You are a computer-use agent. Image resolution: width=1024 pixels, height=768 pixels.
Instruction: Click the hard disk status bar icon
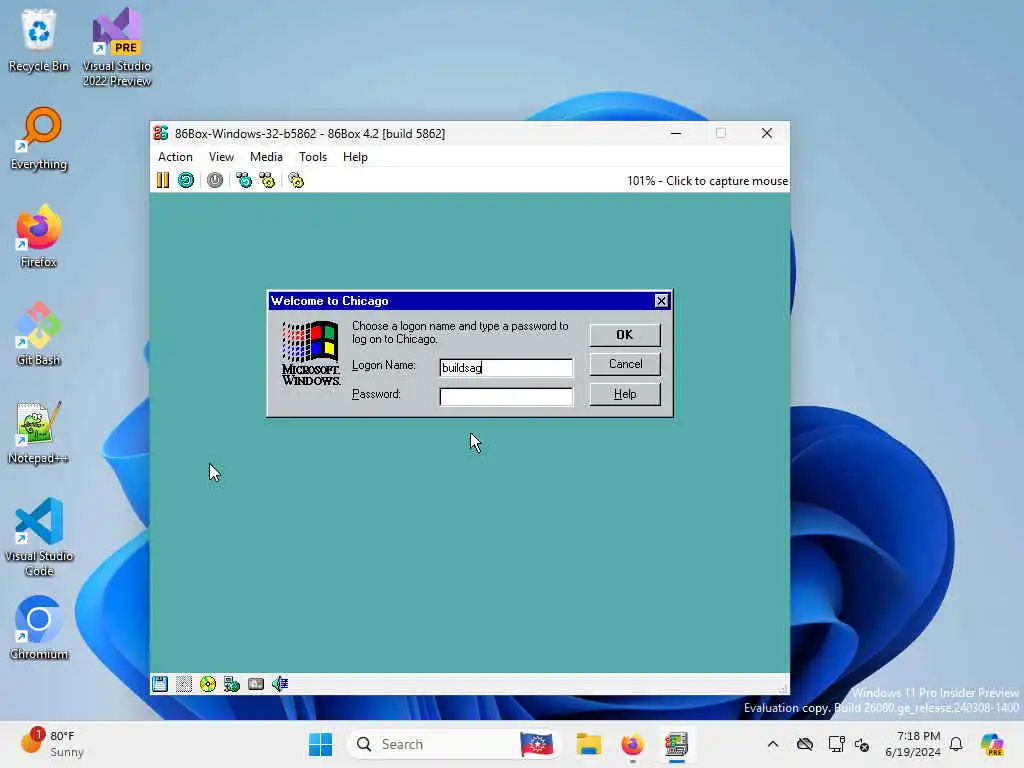[256, 684]
